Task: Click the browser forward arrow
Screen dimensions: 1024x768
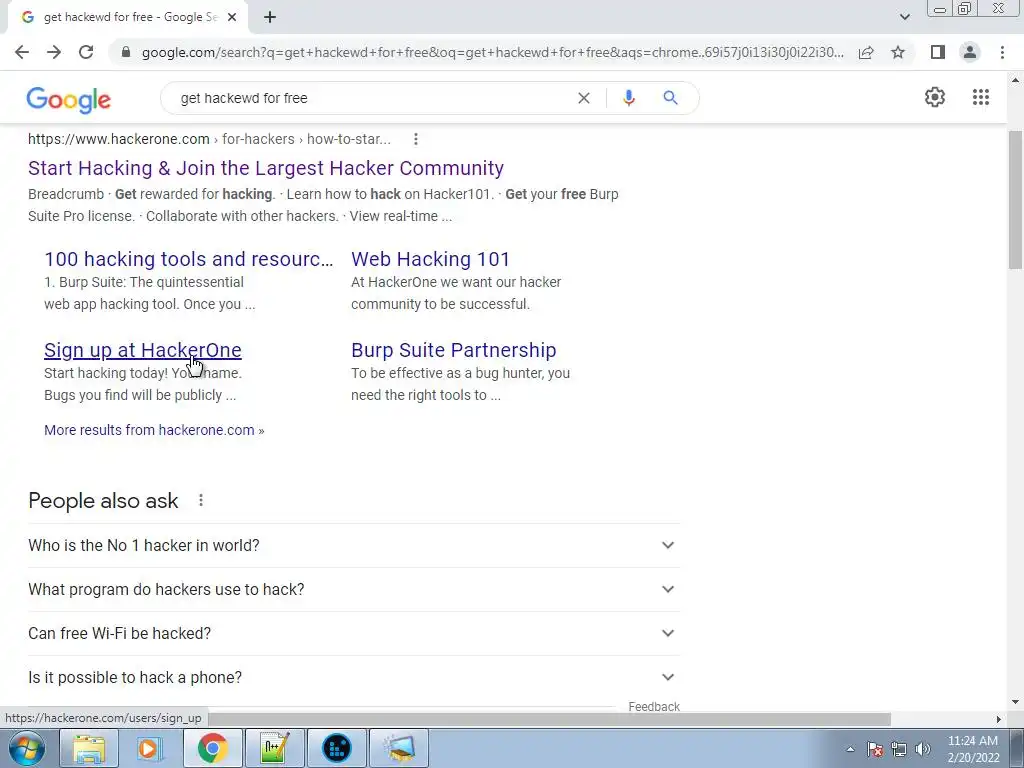Action: (54, 52)
